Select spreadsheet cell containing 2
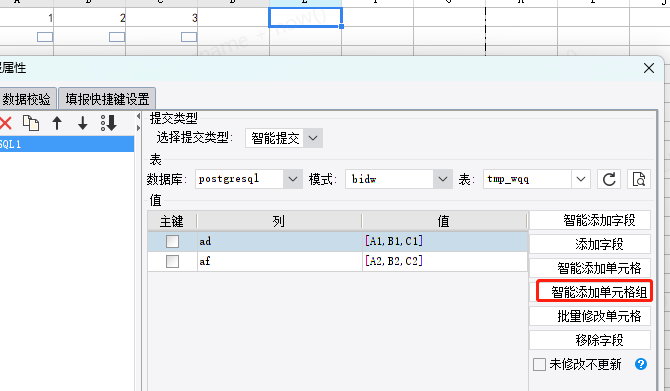Image resolution: width=670 pixels, height=391 pixels. click(x=90, y=18)
